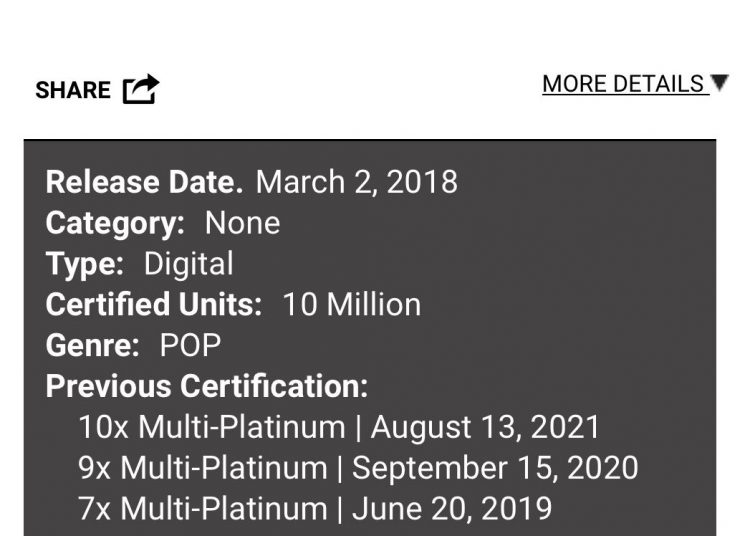Select the Category label

tap(115, 223)
